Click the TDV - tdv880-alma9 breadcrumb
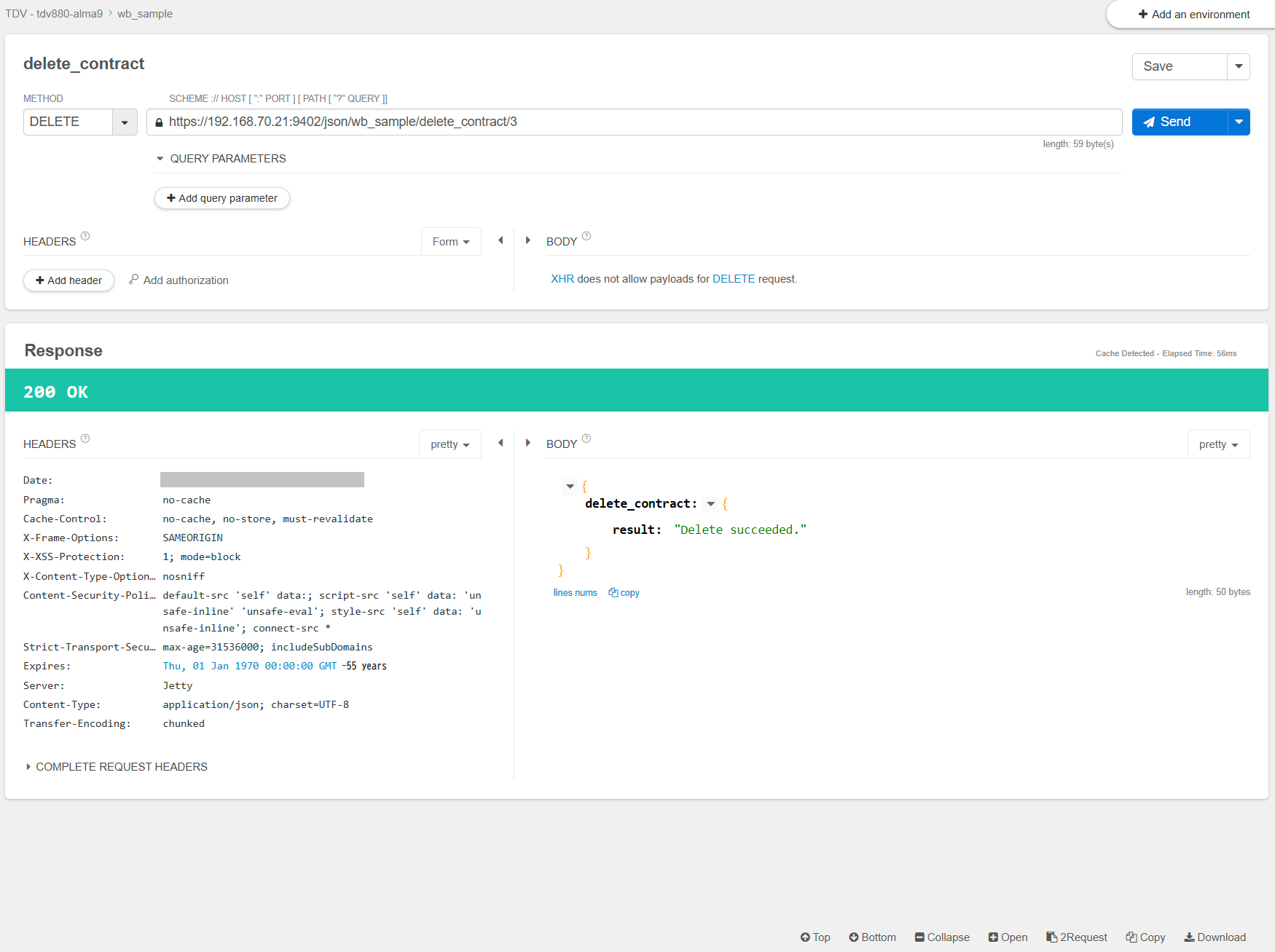The image size is (1275, 952). [x=54, y=14]
